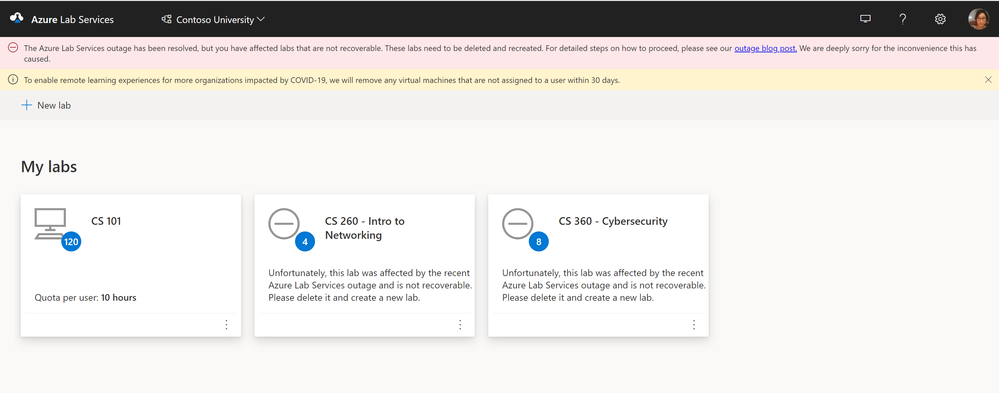
Task: Click the user profile avatar
Action: (x=978, y=19)
